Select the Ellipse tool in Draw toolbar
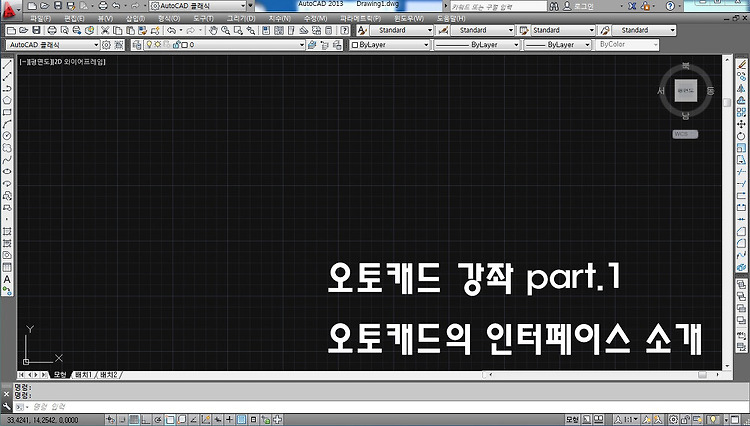 click(x=7, y=172)
